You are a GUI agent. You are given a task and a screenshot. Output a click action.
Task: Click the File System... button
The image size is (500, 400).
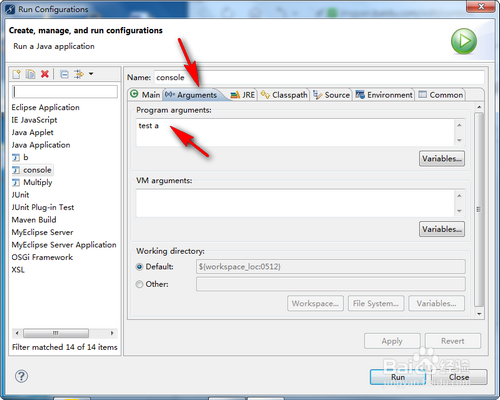pyautogui.click(x=376, y=303)
